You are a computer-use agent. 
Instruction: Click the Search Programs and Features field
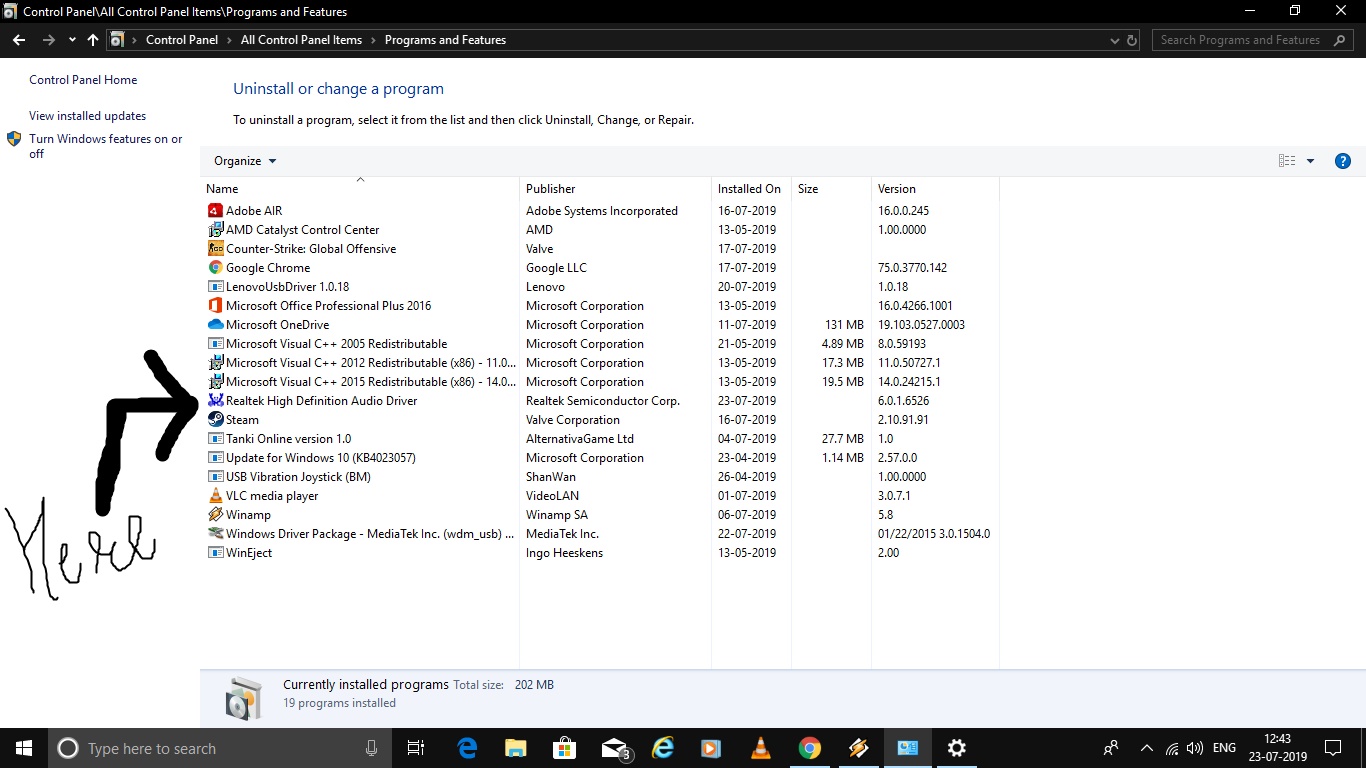[x=1240, y=40]
